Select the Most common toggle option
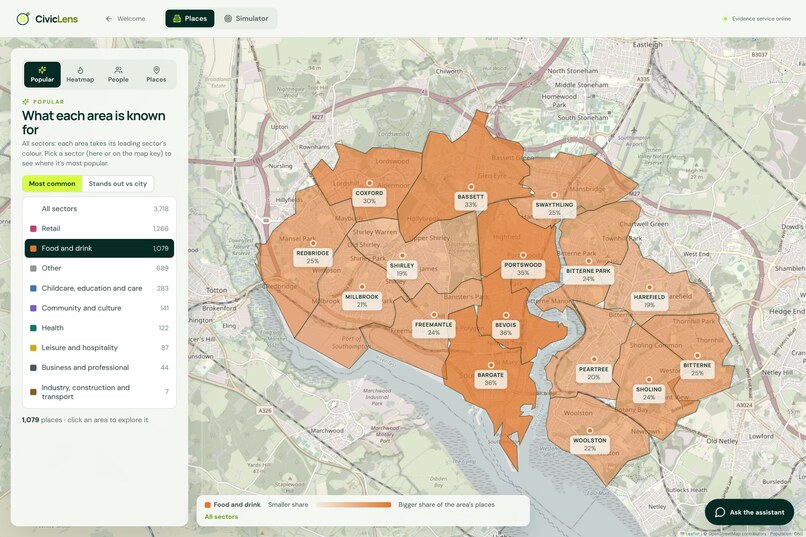 click(x=52, y=183)
